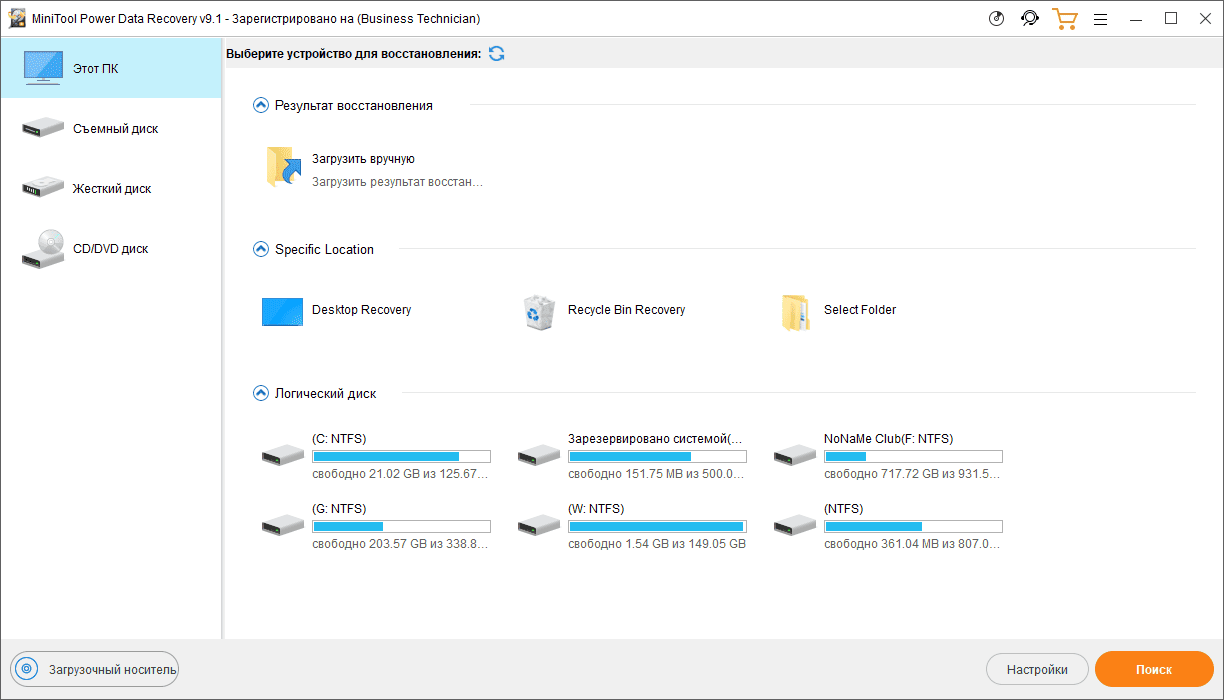Image resolution: width=1224 pixels, height=700 pixels.
Task: Click the Select Folder label
Action: coord(860,310)
